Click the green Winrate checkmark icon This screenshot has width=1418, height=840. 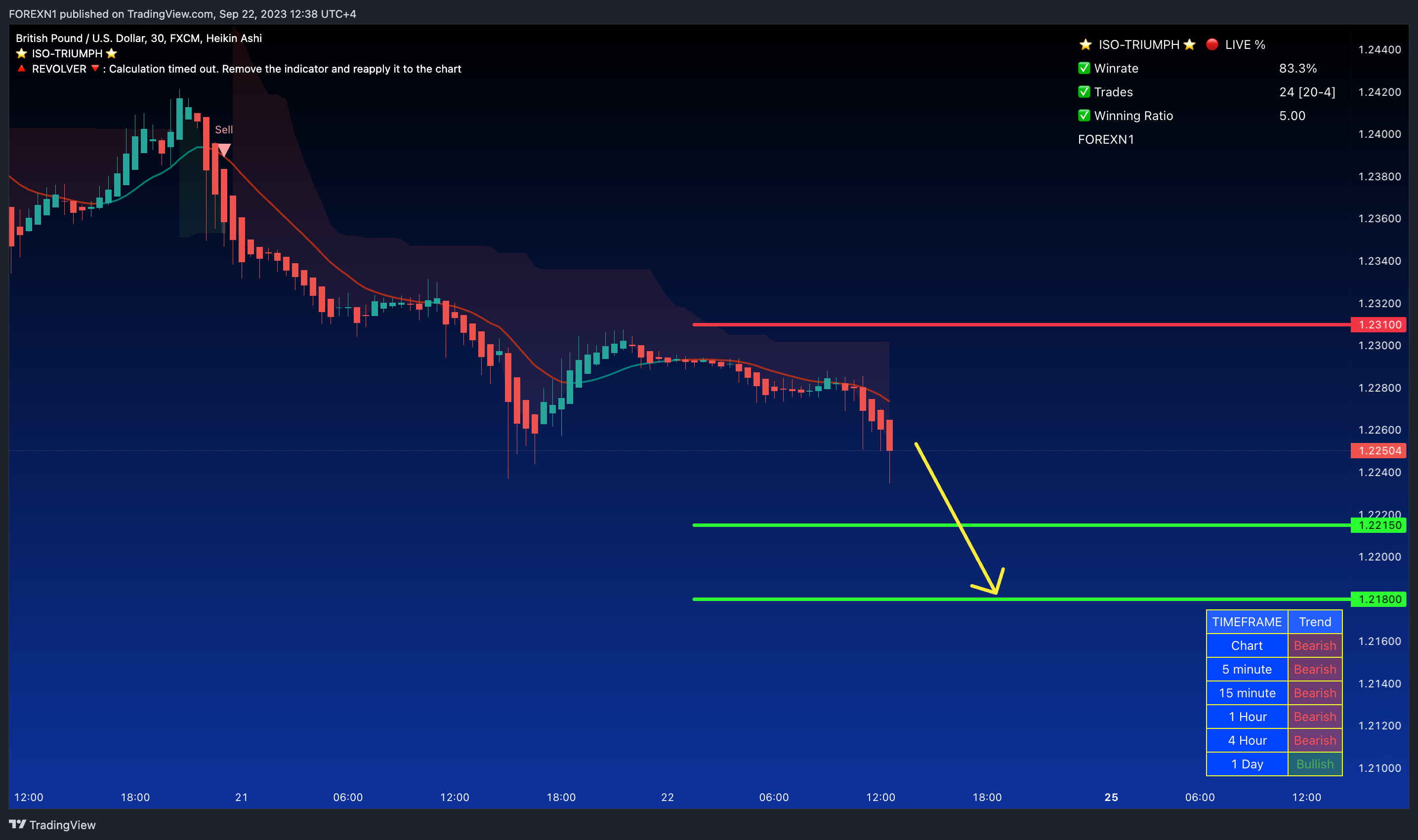pyautogui.click(x=1084, y=69)
